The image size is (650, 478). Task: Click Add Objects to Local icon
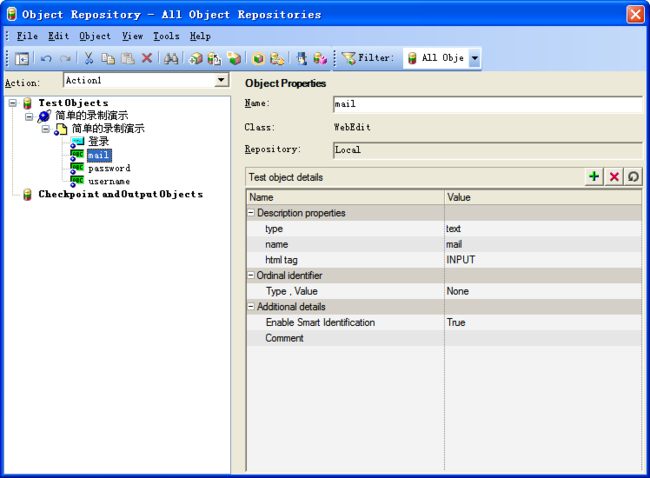195,58
